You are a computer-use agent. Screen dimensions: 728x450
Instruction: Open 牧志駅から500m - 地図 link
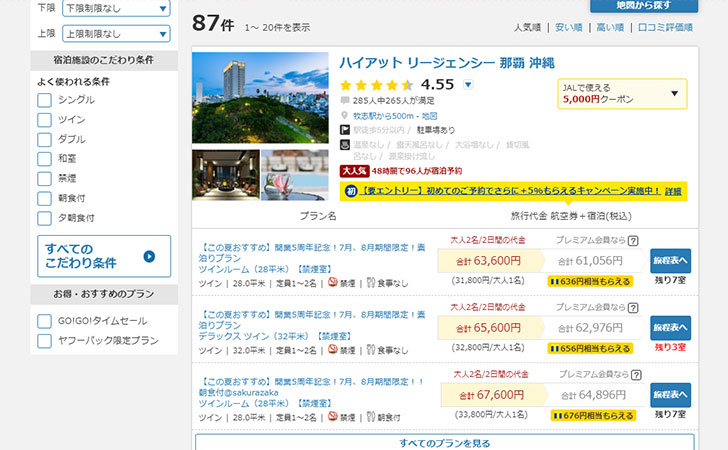(395, 116)
